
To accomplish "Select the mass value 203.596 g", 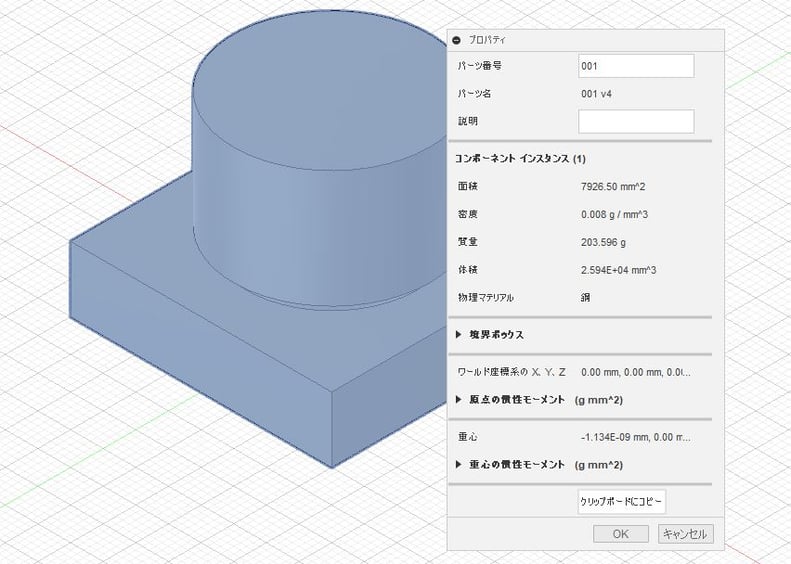I will tap(603, 242).
